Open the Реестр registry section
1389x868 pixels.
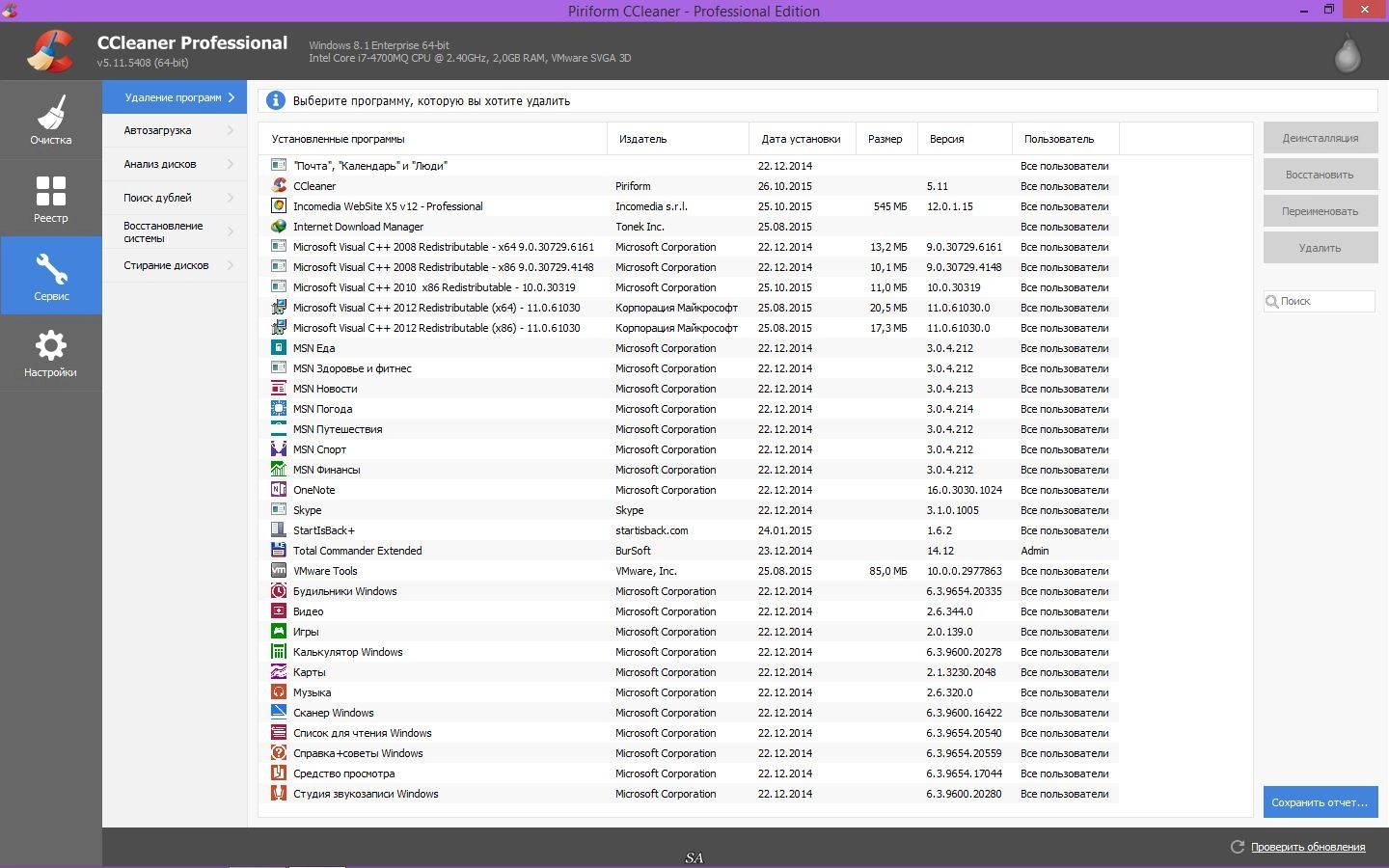[50, 198]
